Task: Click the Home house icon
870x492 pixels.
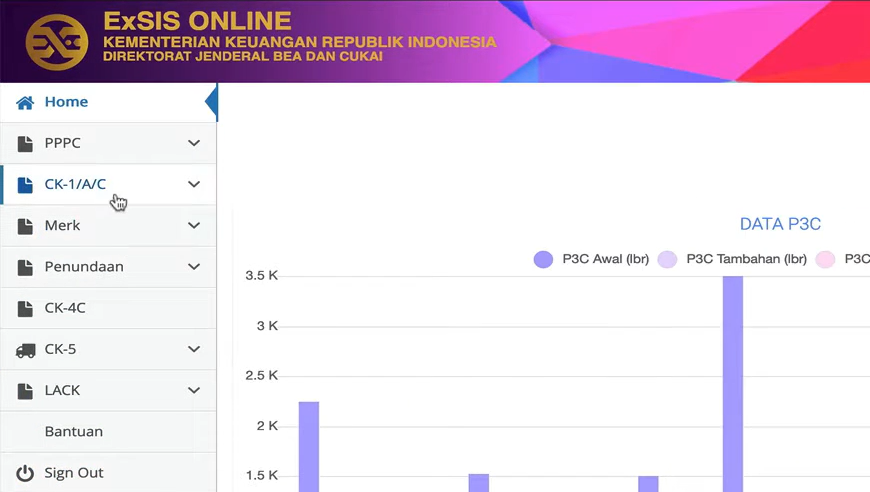Action: click(25, 102)
